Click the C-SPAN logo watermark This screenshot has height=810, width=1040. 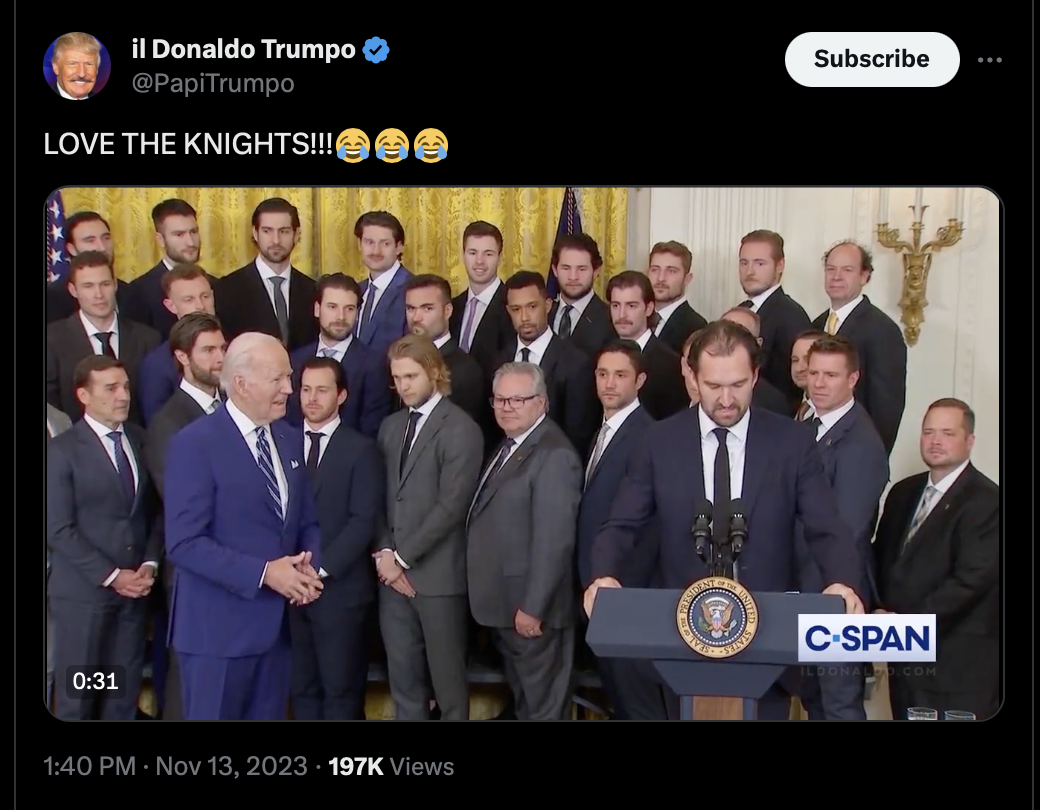867,638
